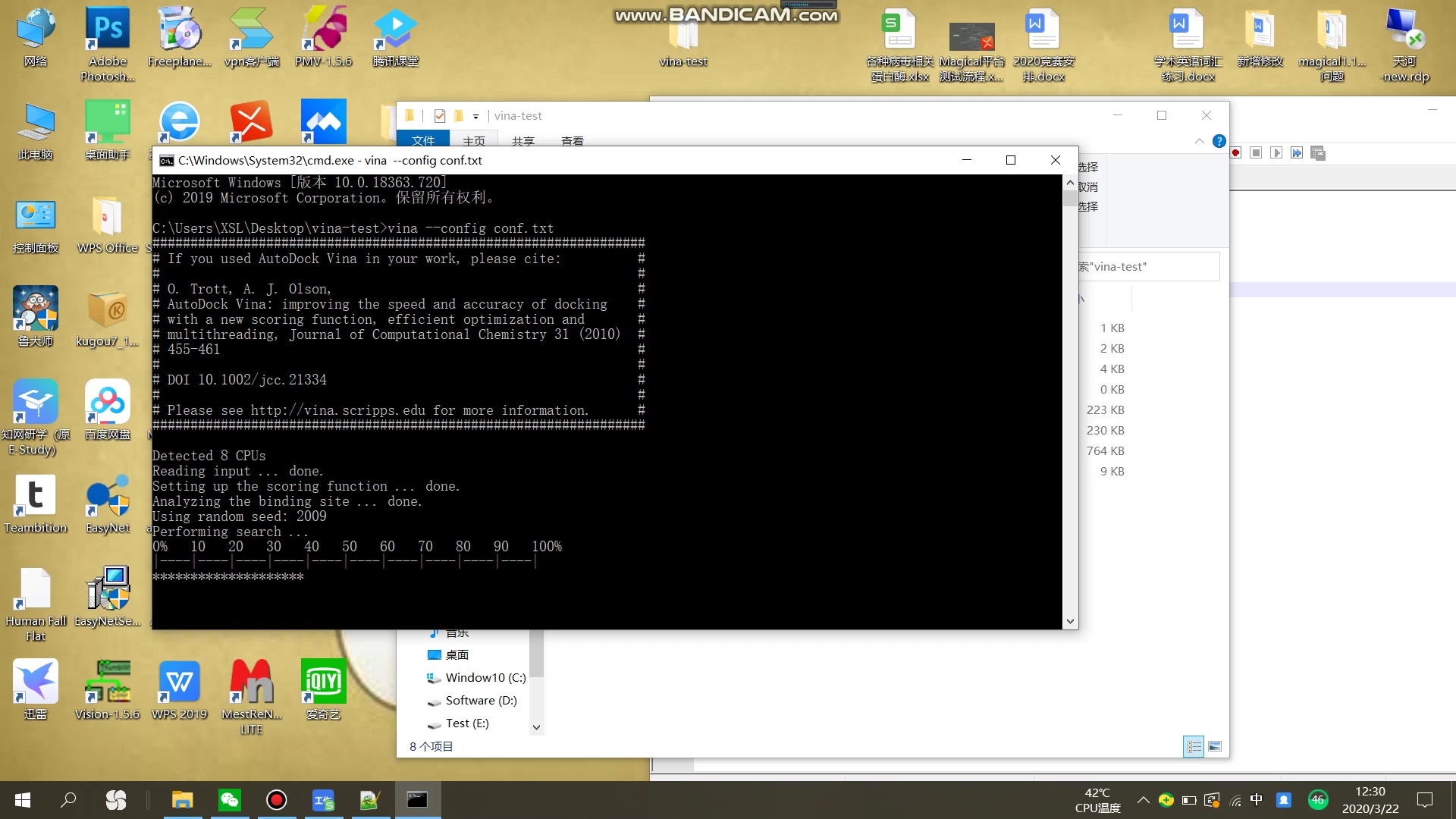Image resolution: width=1456 pixels, height=819 pixels.
Task: Switch to details view layout
Action: click(1194, 747)
